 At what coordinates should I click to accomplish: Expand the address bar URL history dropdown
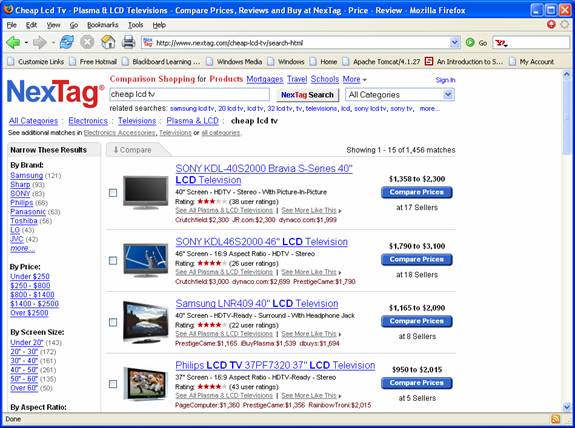454,43
